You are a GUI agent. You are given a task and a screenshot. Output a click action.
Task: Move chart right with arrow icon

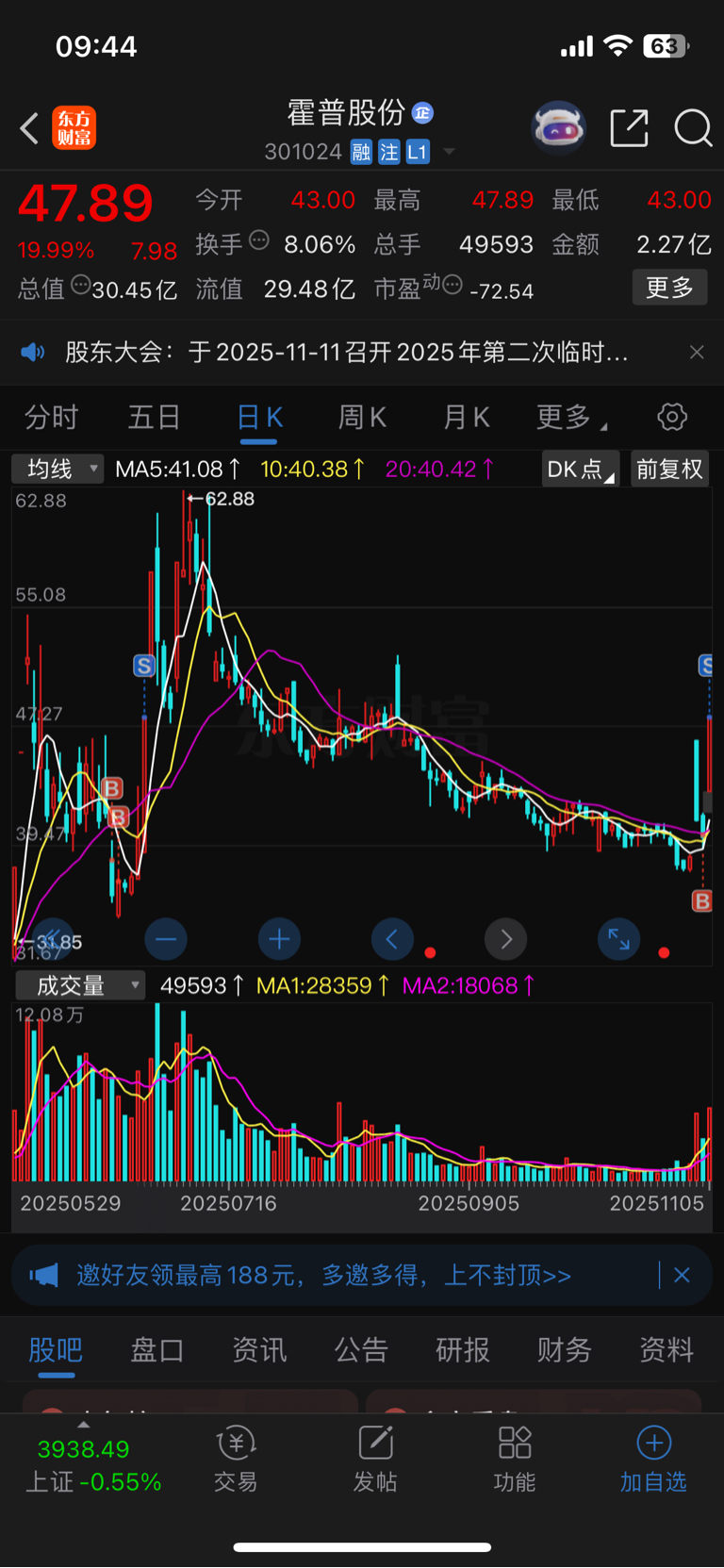click(x=505, y=939)
